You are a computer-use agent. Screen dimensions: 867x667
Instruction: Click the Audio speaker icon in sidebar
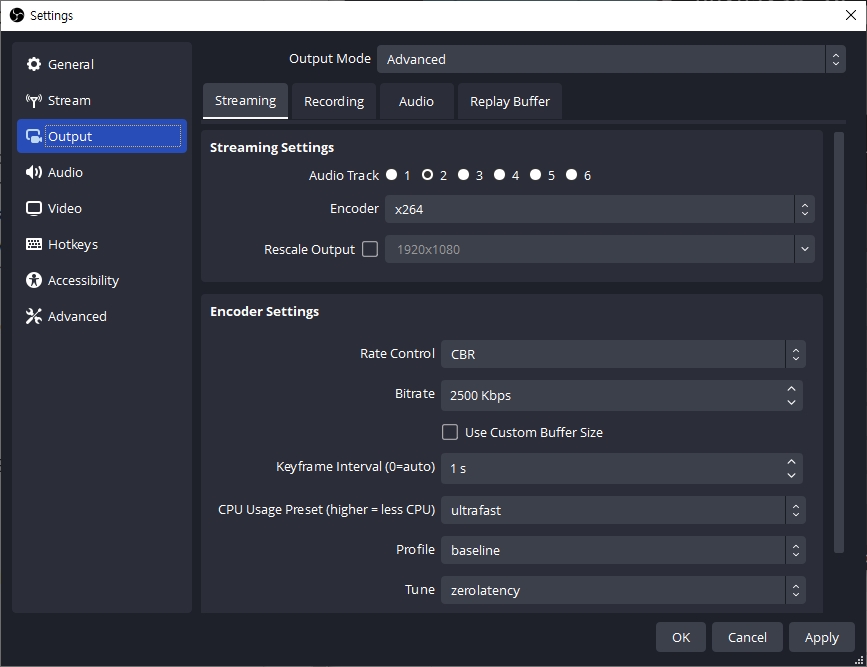point(34,173)
